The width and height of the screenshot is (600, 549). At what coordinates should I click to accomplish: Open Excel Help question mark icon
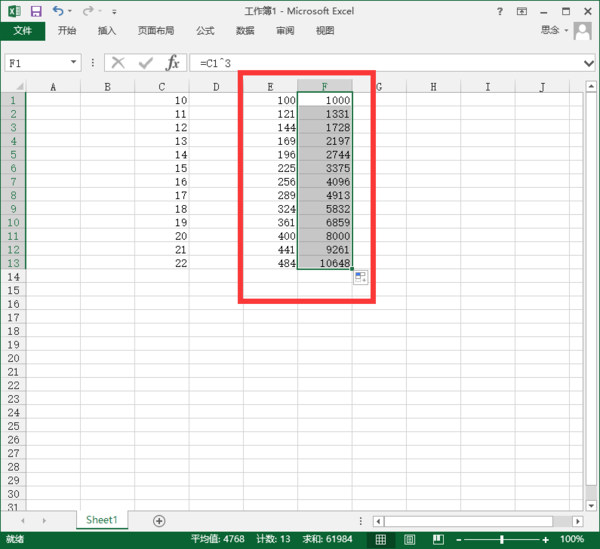tap(499, 11)
